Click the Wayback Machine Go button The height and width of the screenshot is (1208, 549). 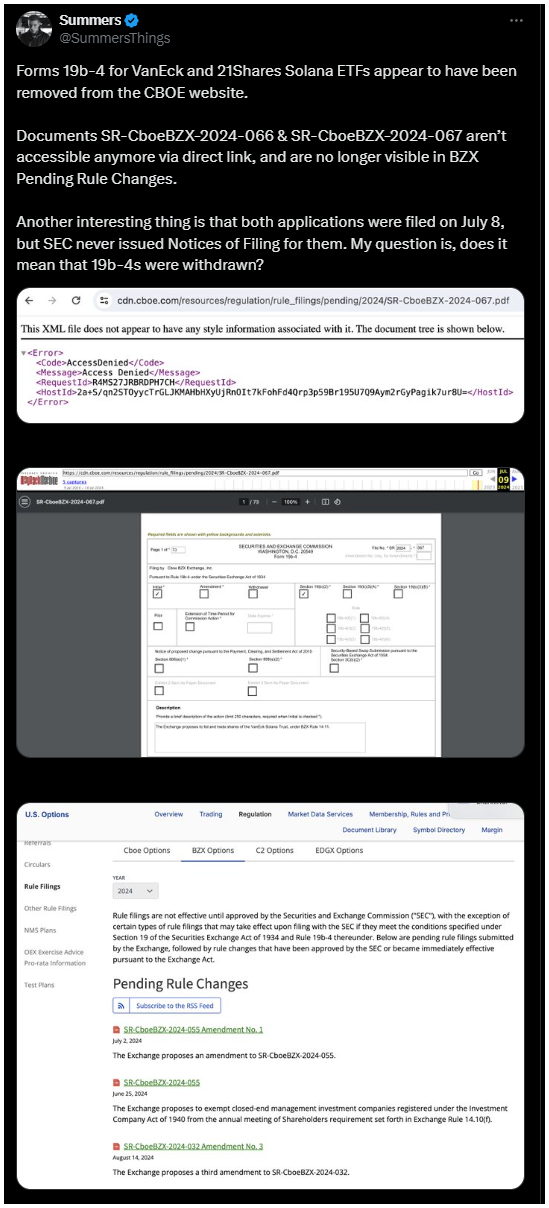point(474,473)
